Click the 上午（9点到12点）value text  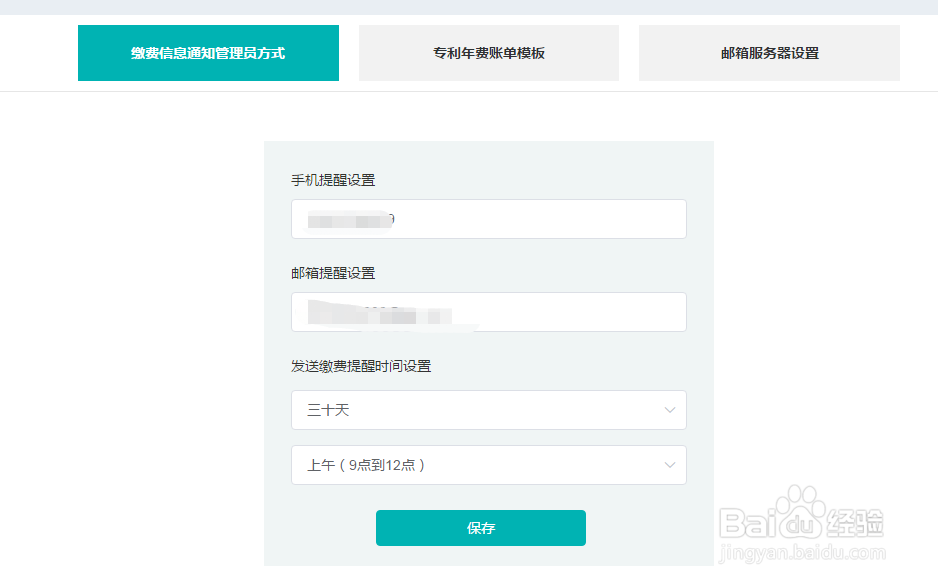tap(366, 465)
